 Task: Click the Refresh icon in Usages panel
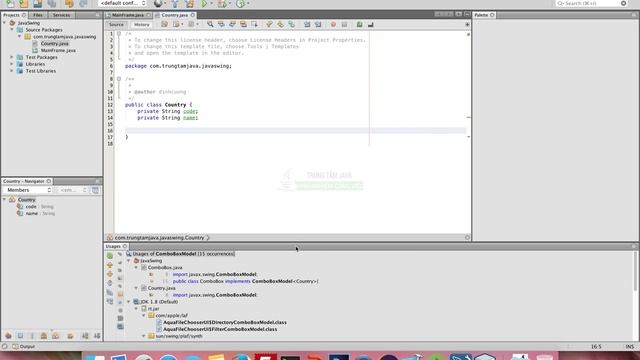(110, 256)
